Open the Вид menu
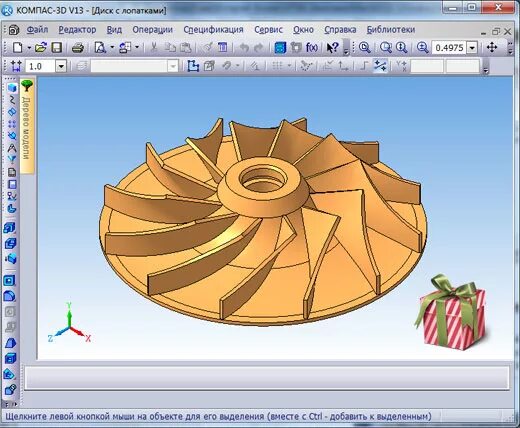520x428 pixels. click(x=114, y=30)
